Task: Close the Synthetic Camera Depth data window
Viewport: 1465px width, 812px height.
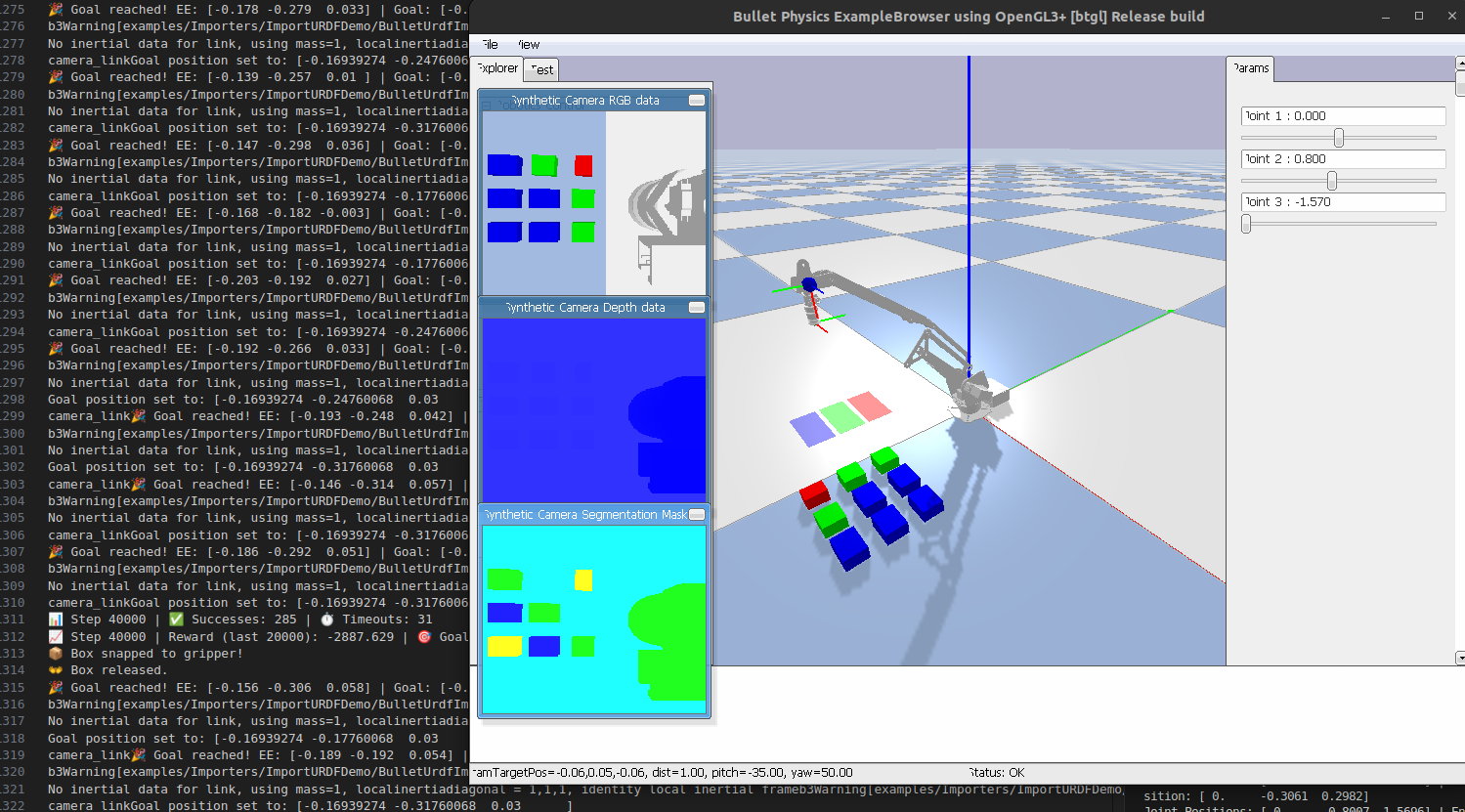Action: coord(697,308)
